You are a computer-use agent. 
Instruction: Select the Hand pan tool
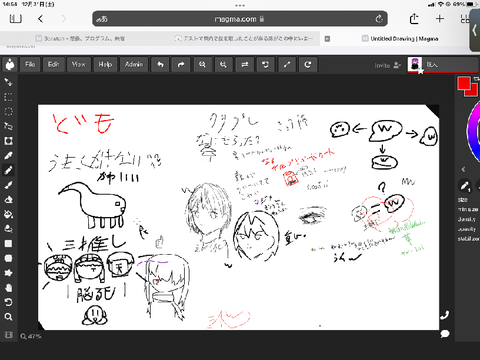click(x=8, y=287)
